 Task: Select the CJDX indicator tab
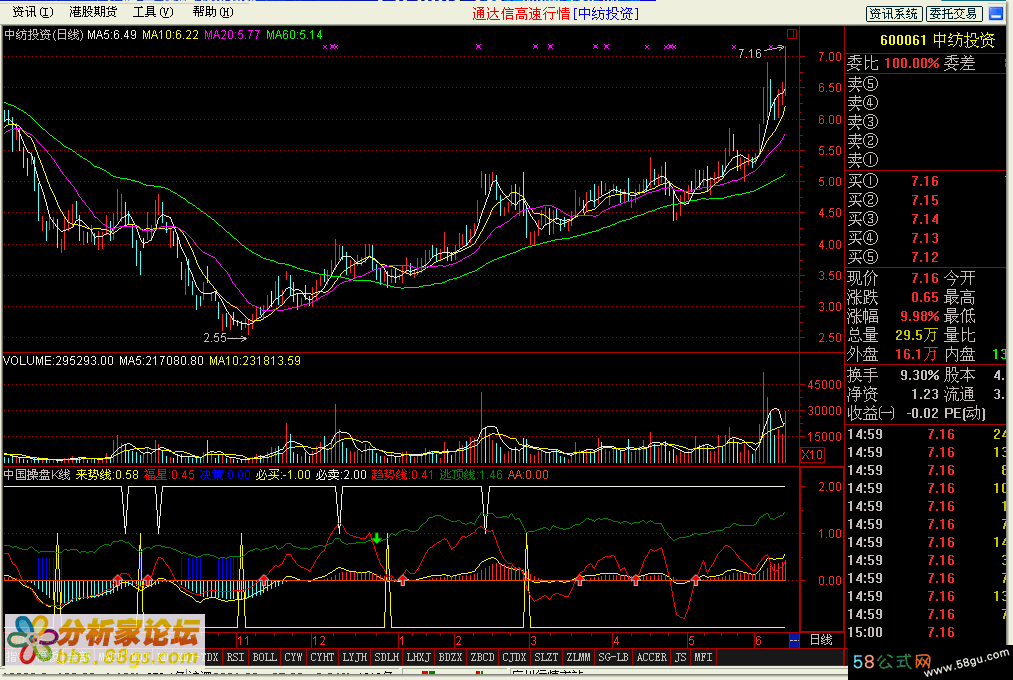click(514, 657)
